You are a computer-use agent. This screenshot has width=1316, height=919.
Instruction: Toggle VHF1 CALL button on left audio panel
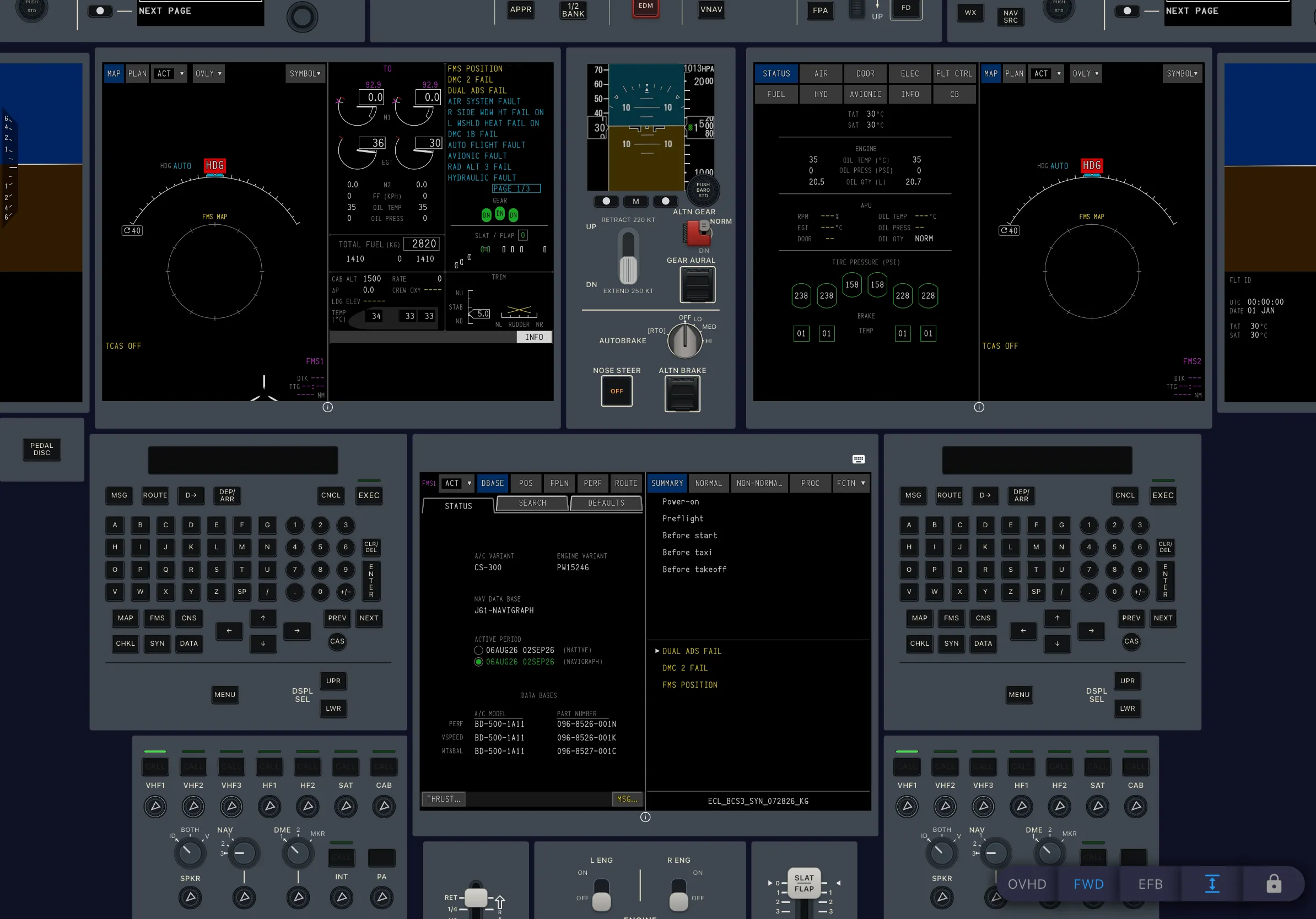click(x=155, y=766)
